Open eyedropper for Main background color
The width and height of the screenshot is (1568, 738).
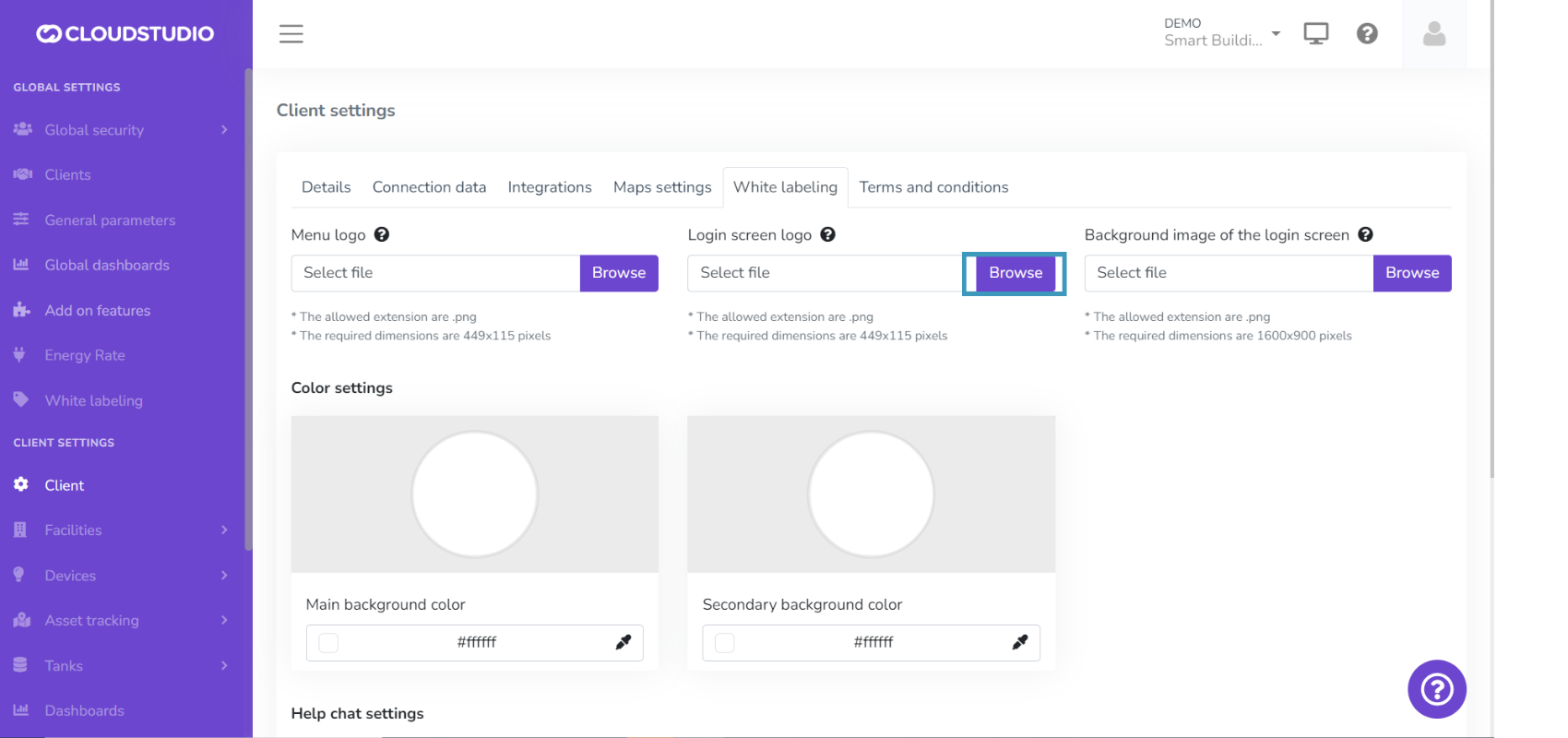click(624, 643)
